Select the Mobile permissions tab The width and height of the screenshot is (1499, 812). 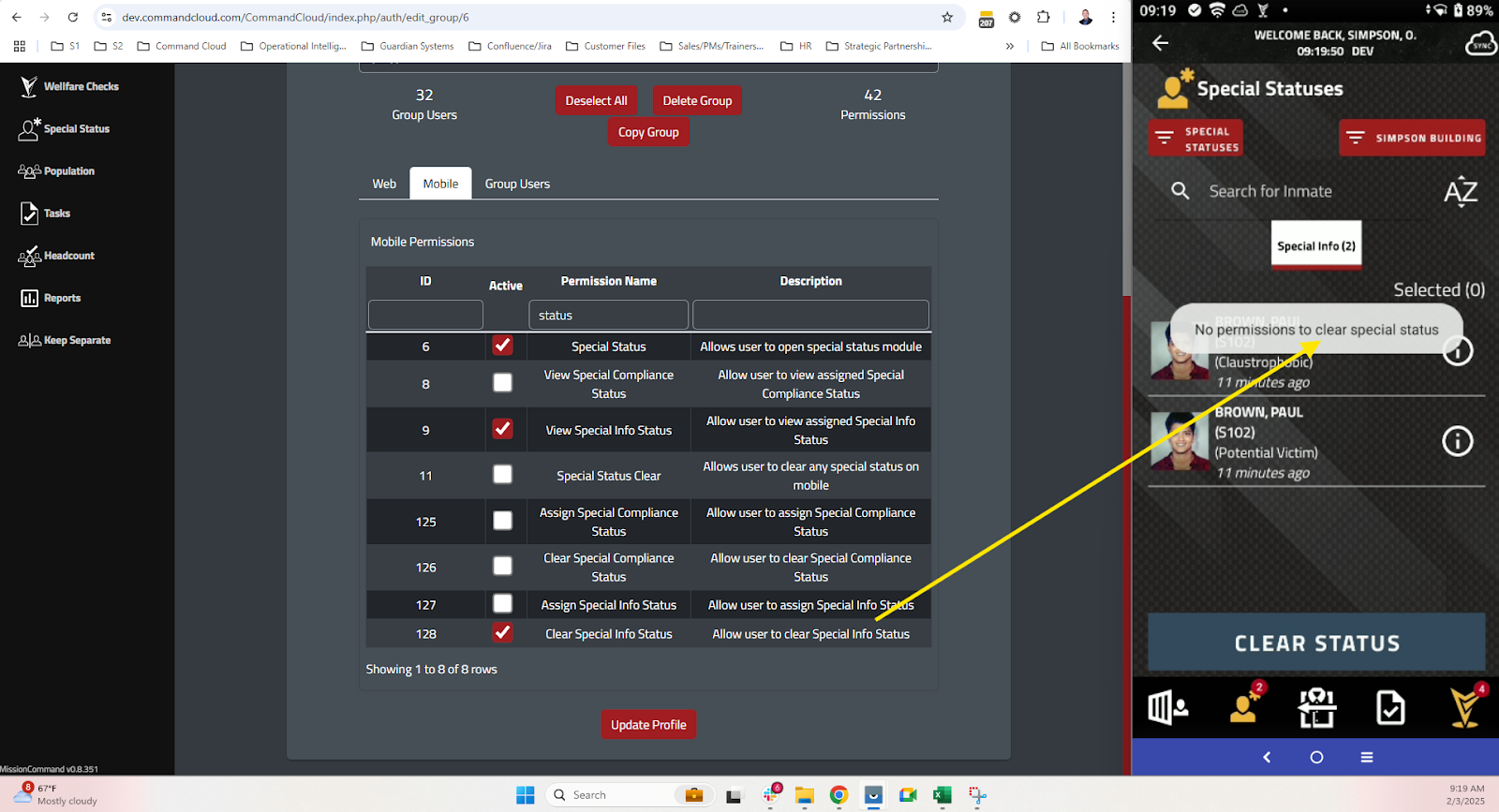coord(440,184)
